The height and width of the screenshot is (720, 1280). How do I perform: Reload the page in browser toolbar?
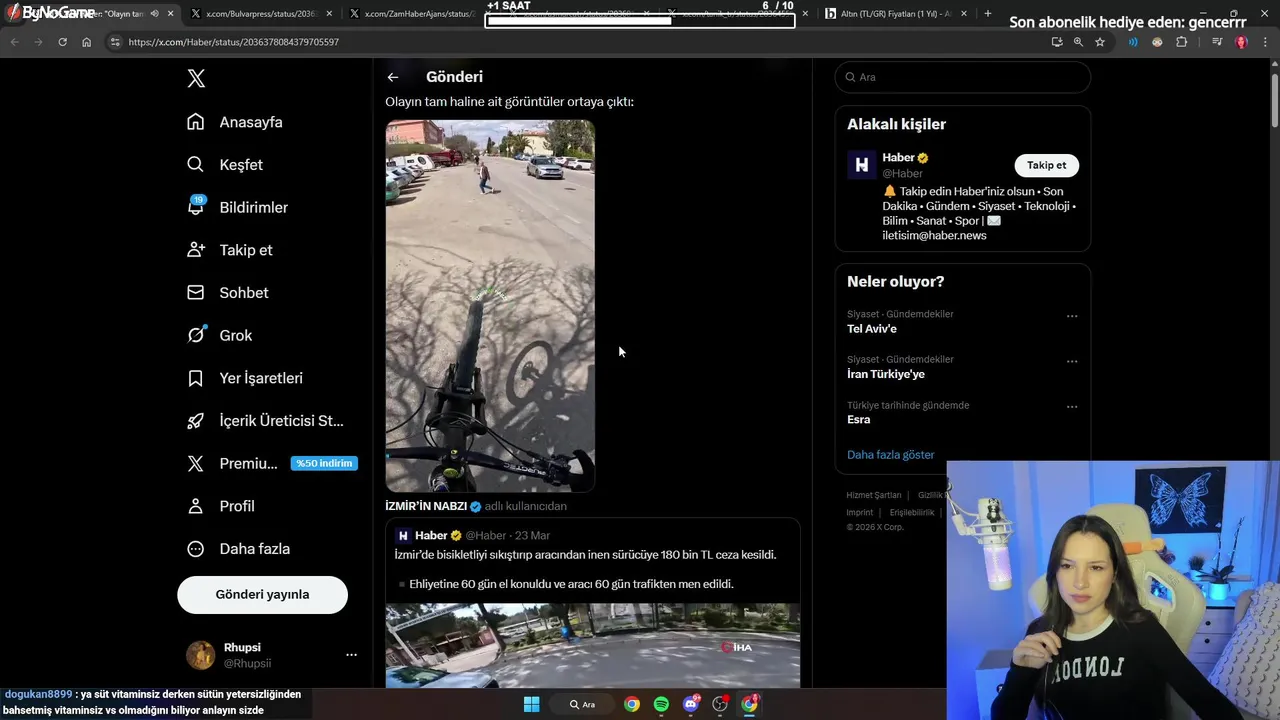[62, 42]
